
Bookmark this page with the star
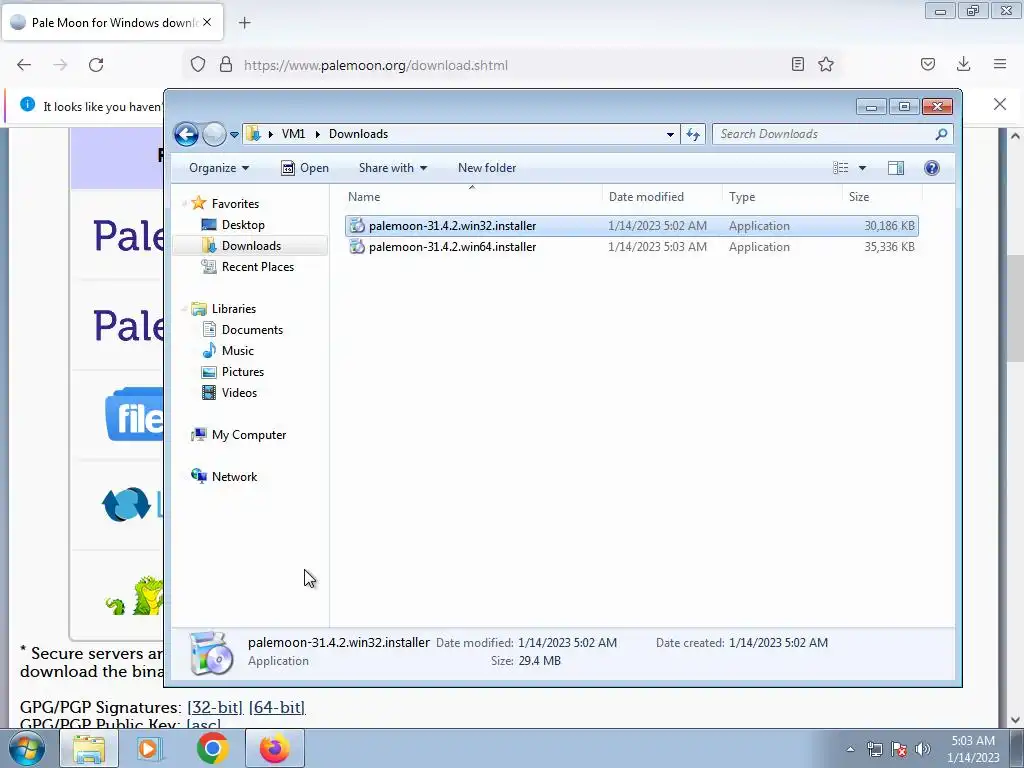pos(826,64)
